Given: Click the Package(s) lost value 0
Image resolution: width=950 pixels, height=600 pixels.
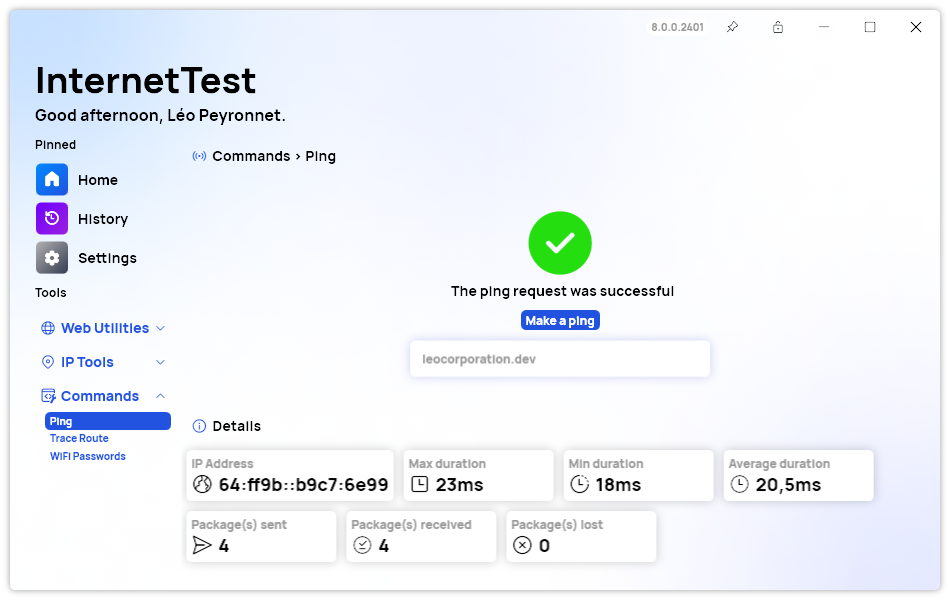Looking at the screenshot, I should (x=544, y=546).
